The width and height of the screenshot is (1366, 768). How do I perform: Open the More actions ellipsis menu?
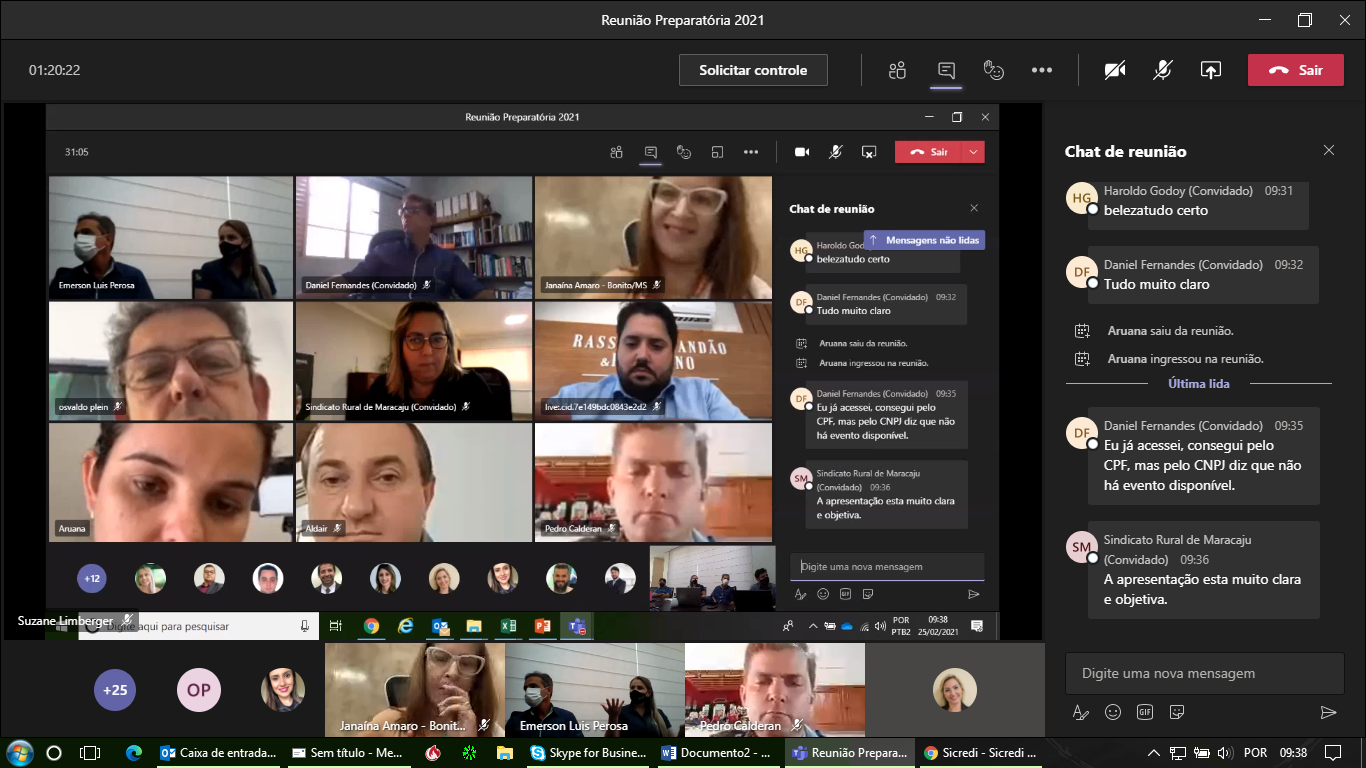click(x=1042, y=70)
